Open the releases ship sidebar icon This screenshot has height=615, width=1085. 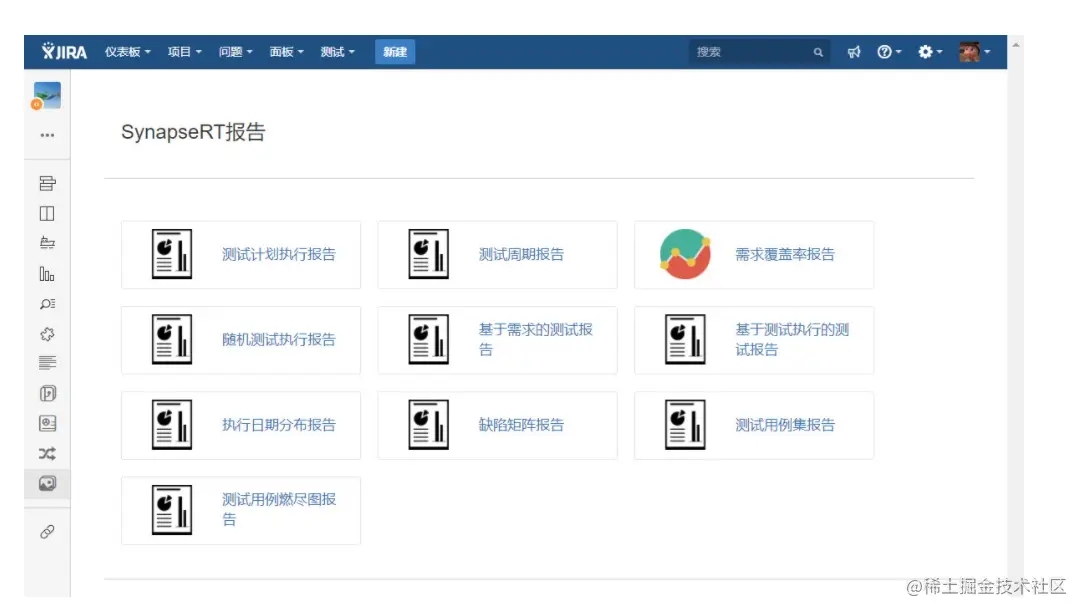point(47,244)
